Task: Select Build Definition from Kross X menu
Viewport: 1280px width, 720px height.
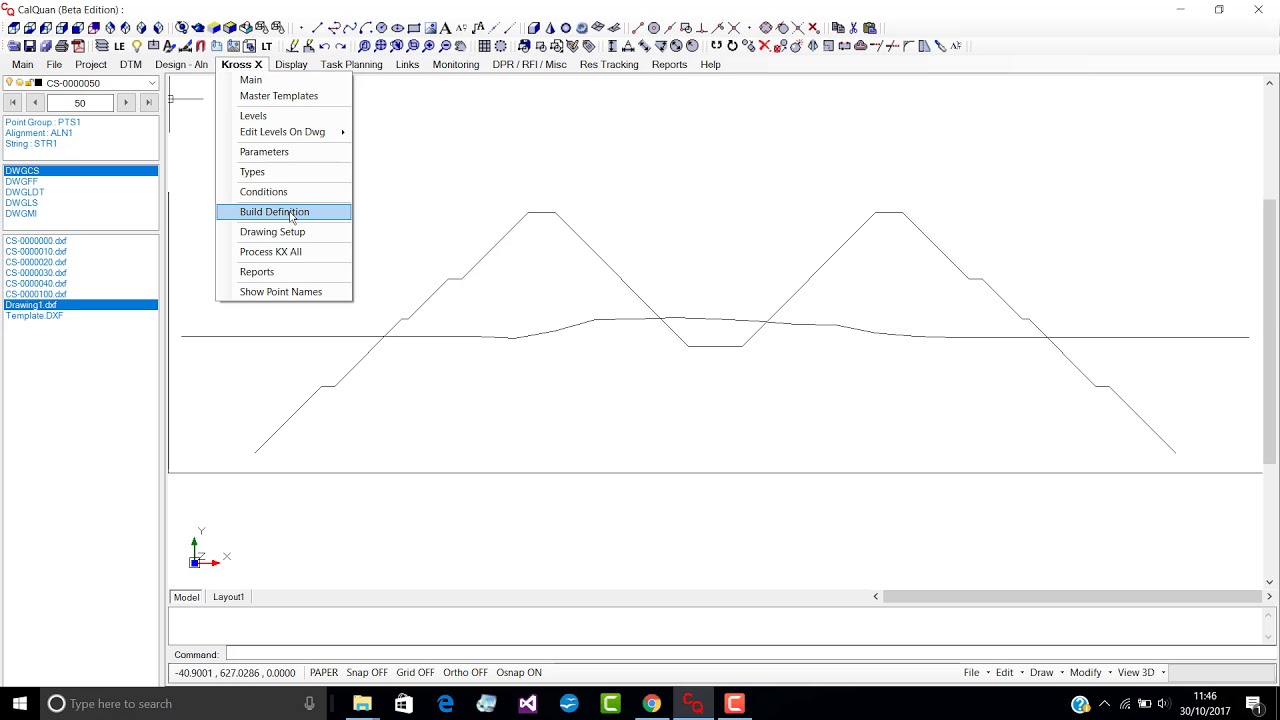Action: 284,212
